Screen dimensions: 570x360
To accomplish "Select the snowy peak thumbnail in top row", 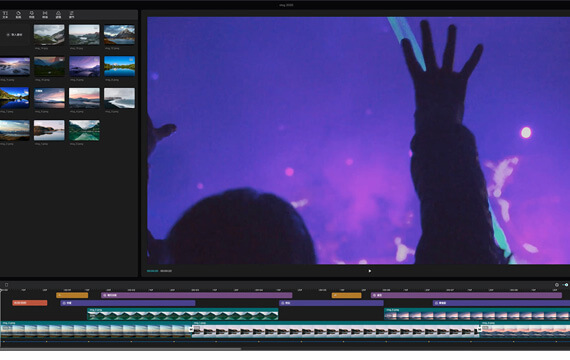I will tap(119, 35).
